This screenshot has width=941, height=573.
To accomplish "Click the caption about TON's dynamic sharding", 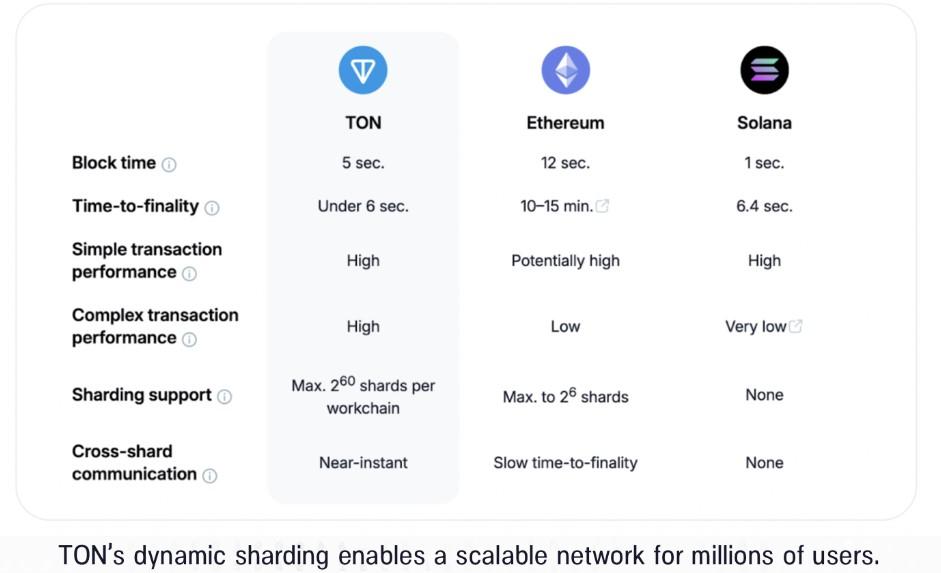I will (470, 553).
